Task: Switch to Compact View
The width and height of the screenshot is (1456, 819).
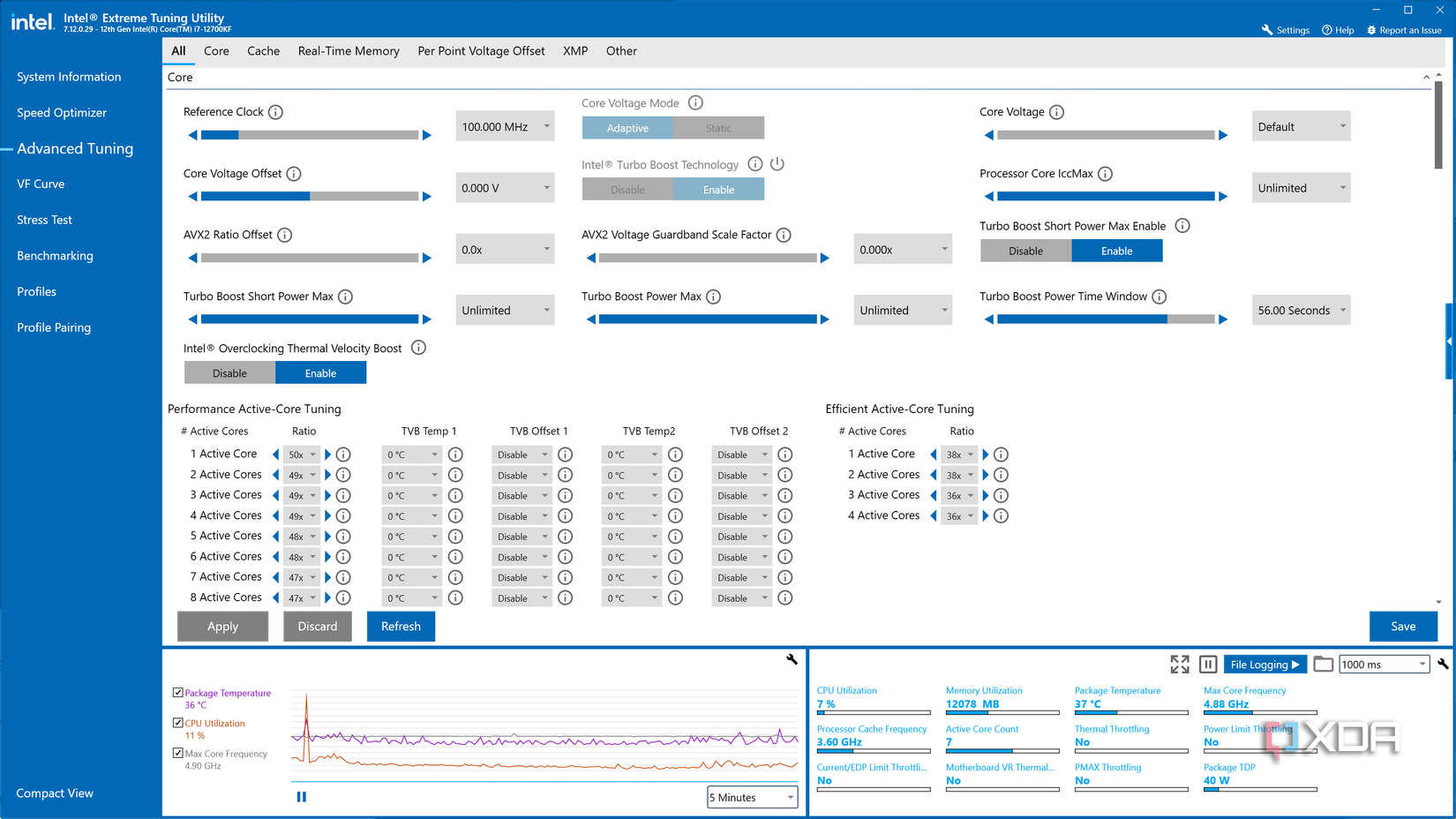Action: 54,793
